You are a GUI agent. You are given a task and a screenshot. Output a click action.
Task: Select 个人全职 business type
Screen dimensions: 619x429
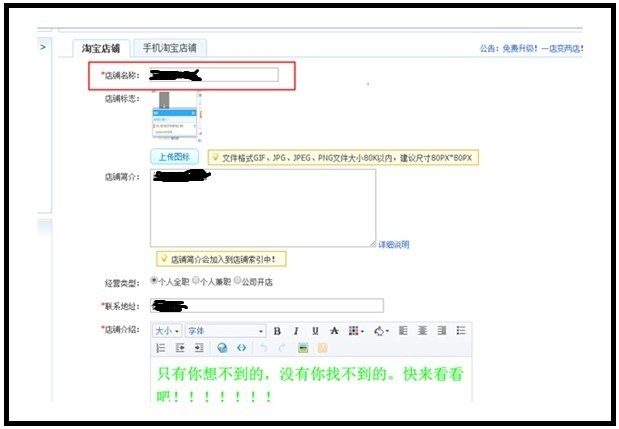click(154, 280)
